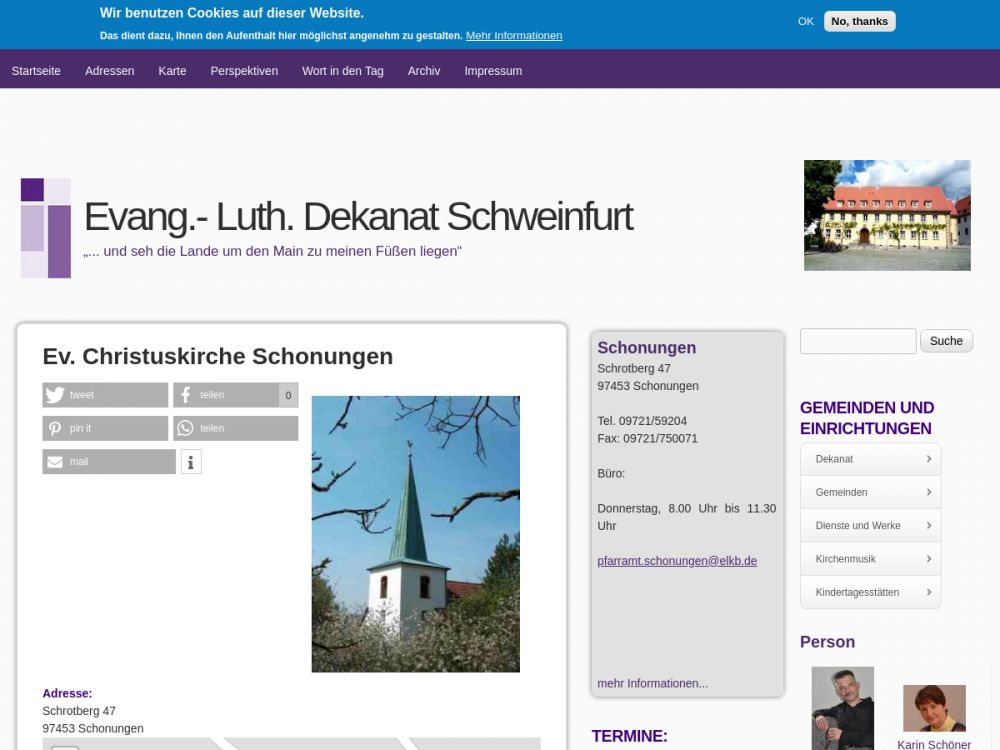Share via WhatsApp teilen button
1000x750 pixels.
[x=235, y=428]
